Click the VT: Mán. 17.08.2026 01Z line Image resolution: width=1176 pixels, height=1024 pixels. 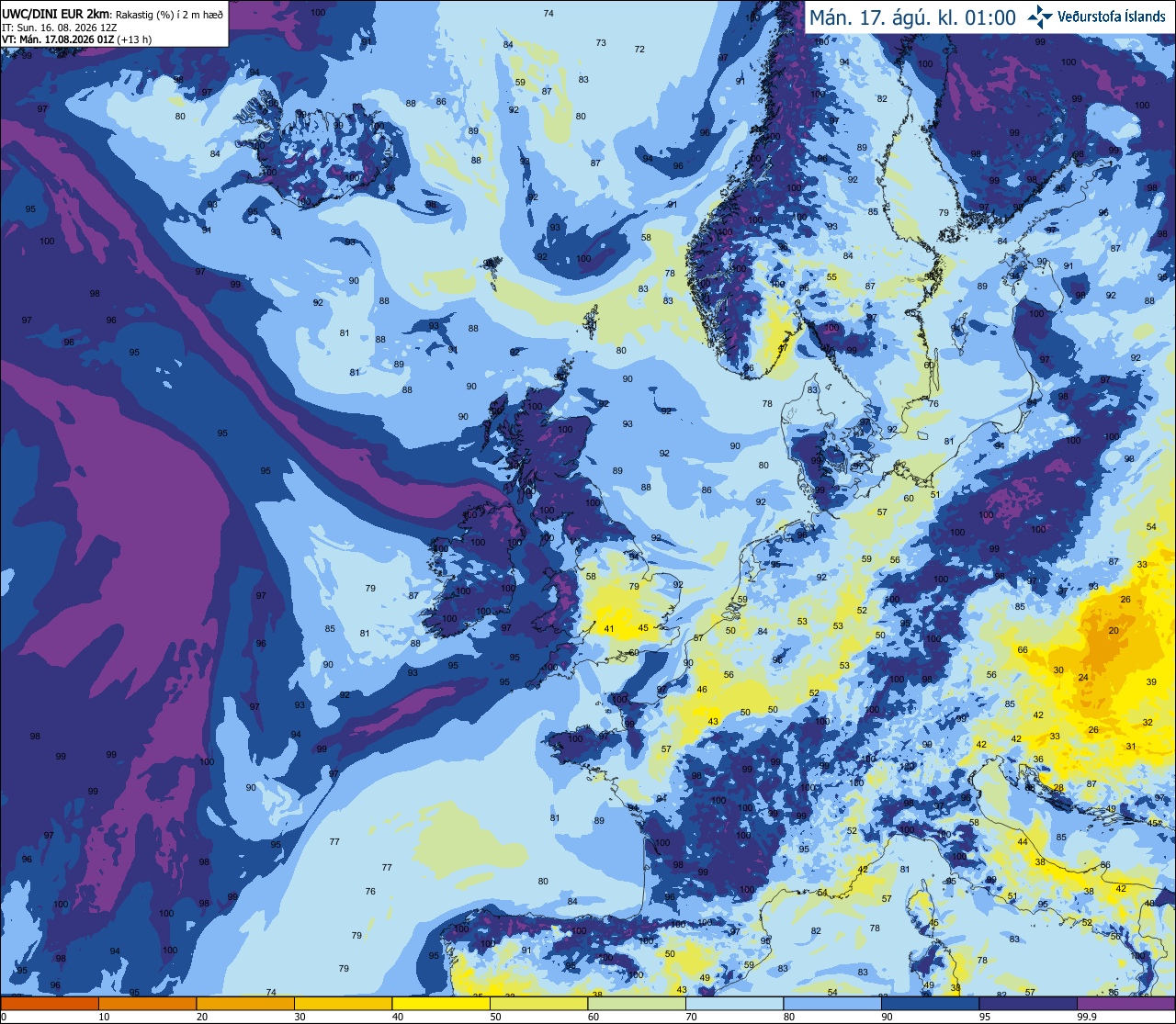click(x=77, y=39)
